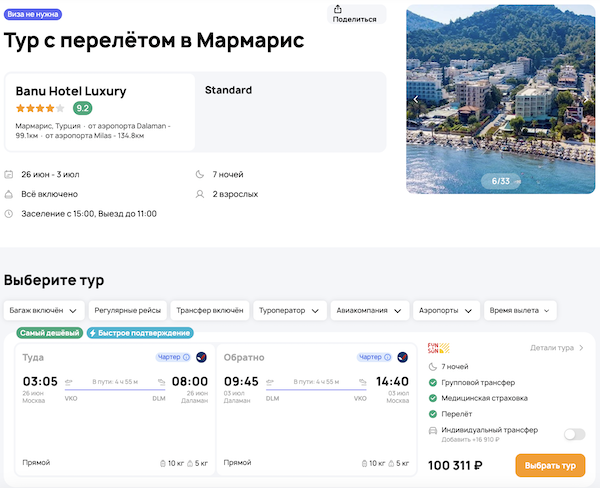Toggle the Регулярные рейсы filter
The width and height of the screenshot is (600, 488).
pyautogui.click(x=126, y=310)
